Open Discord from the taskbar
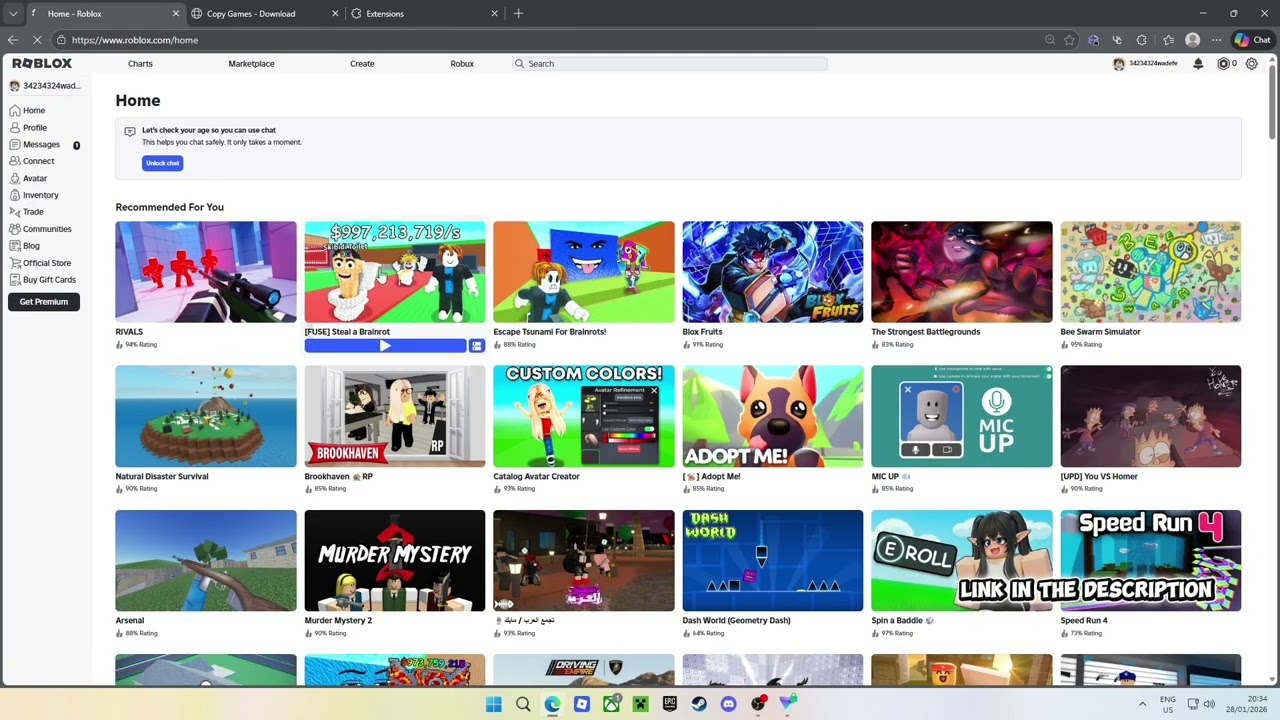The width and height of the screenshot is (1280, 720). [x=728, y=704]
